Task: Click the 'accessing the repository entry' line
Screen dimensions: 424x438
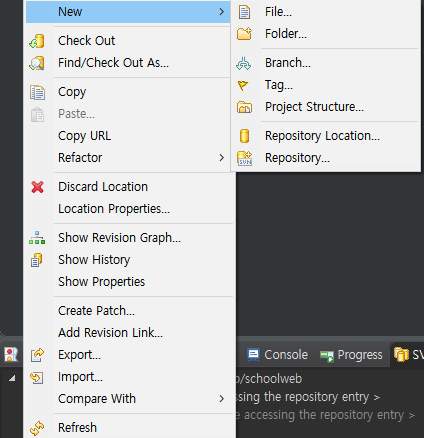Action: (x=325, y=415)
